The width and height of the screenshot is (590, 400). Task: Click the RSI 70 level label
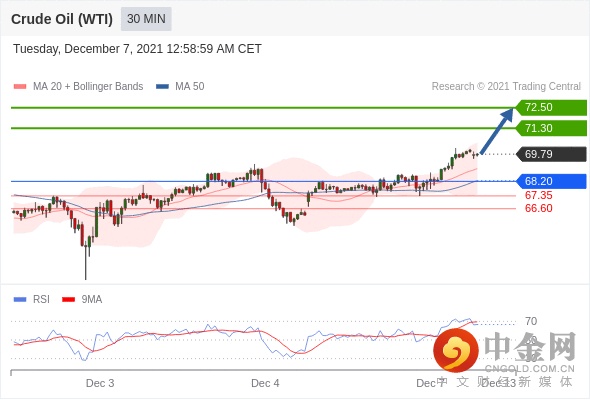[x=531, y=321]
